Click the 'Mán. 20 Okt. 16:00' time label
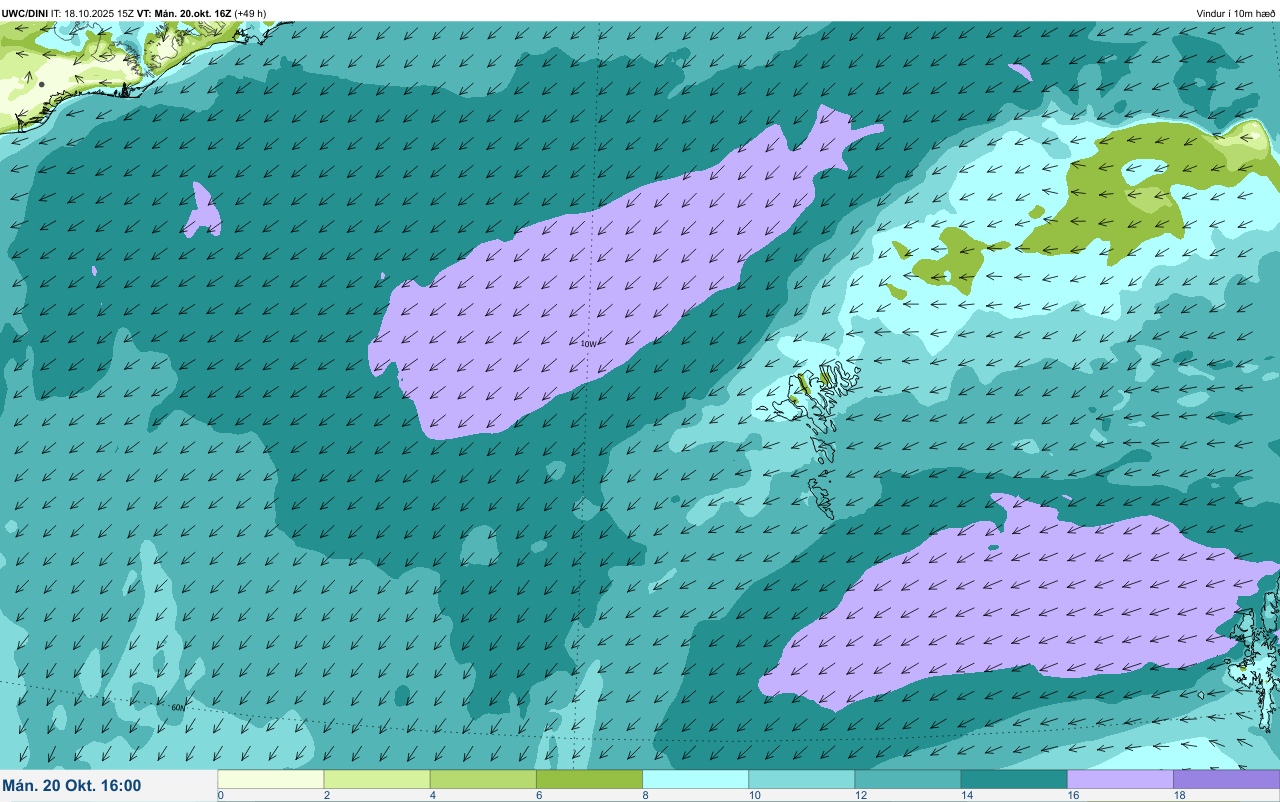The image size is (1280, 802). 72,786
